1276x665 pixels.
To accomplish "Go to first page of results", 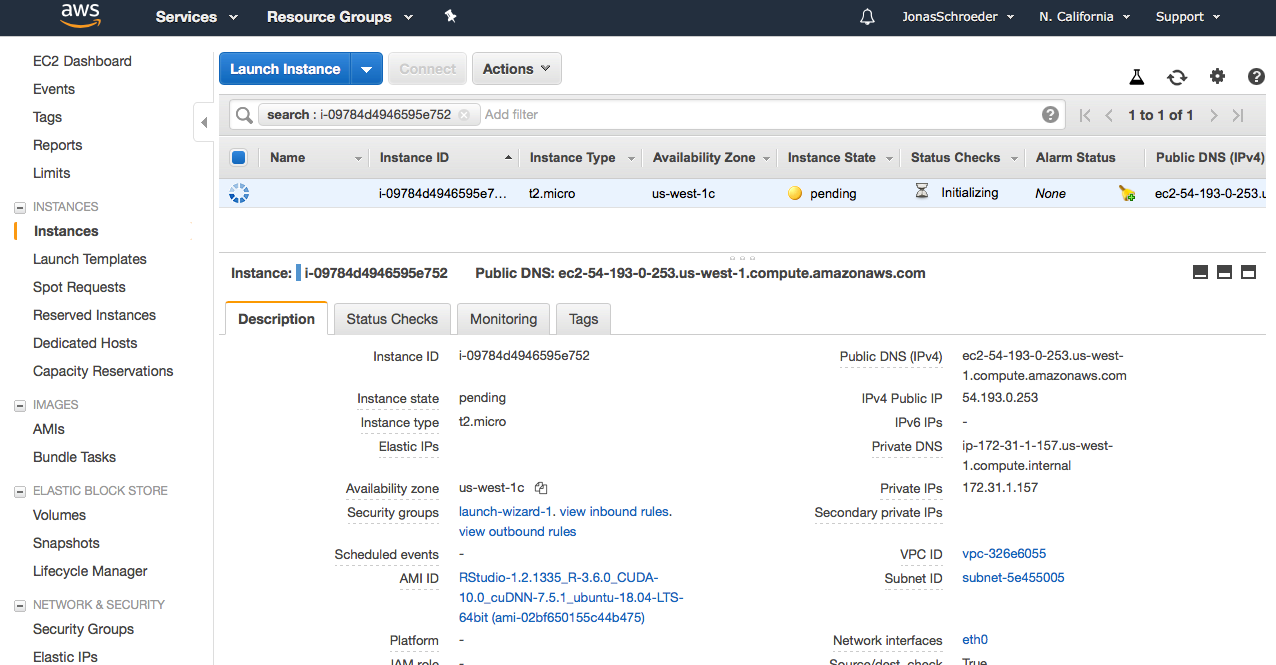I will 1085,115.
